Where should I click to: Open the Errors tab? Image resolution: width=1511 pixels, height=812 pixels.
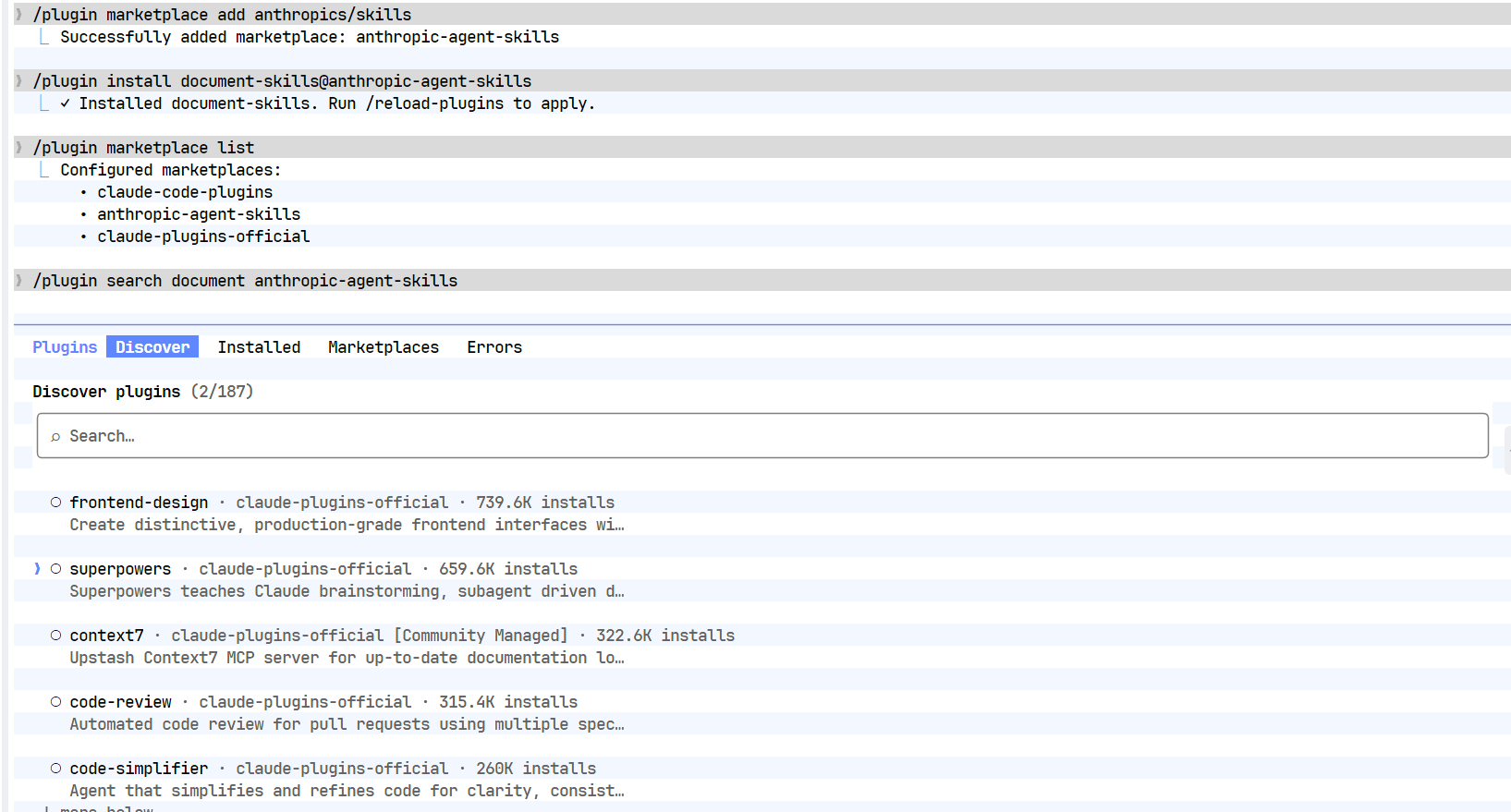(x=494, y=347)
